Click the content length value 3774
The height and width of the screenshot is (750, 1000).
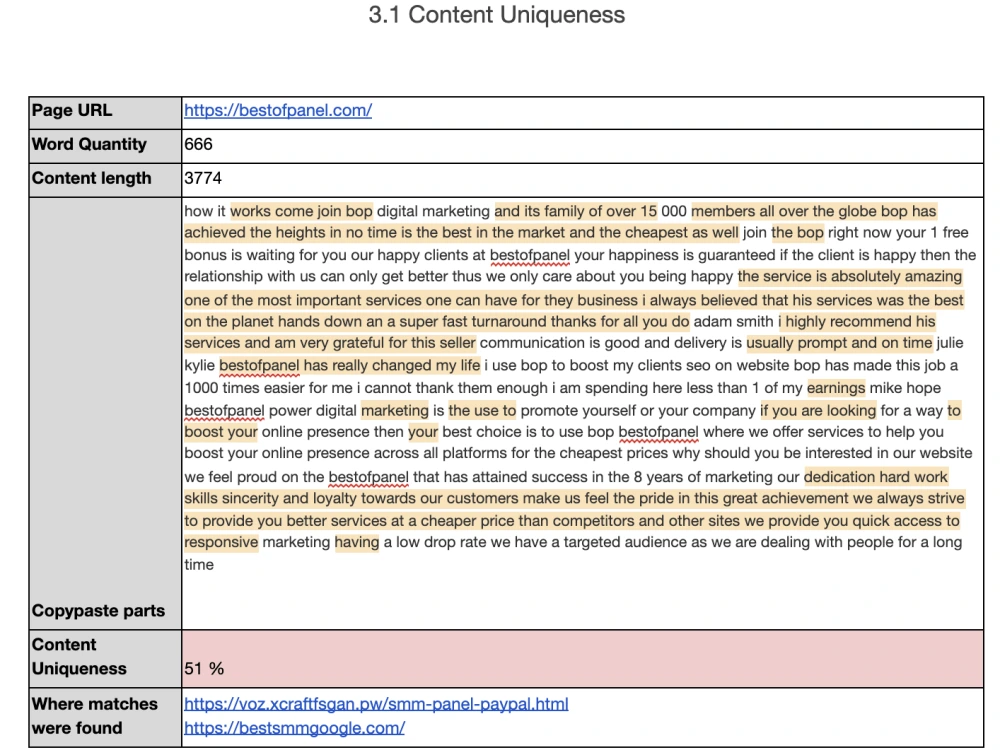(203, 178)
